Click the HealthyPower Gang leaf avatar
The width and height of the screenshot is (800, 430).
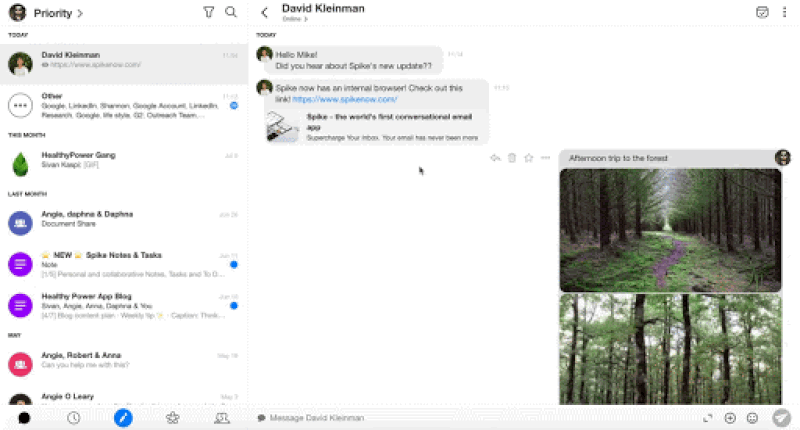(20, 164)
